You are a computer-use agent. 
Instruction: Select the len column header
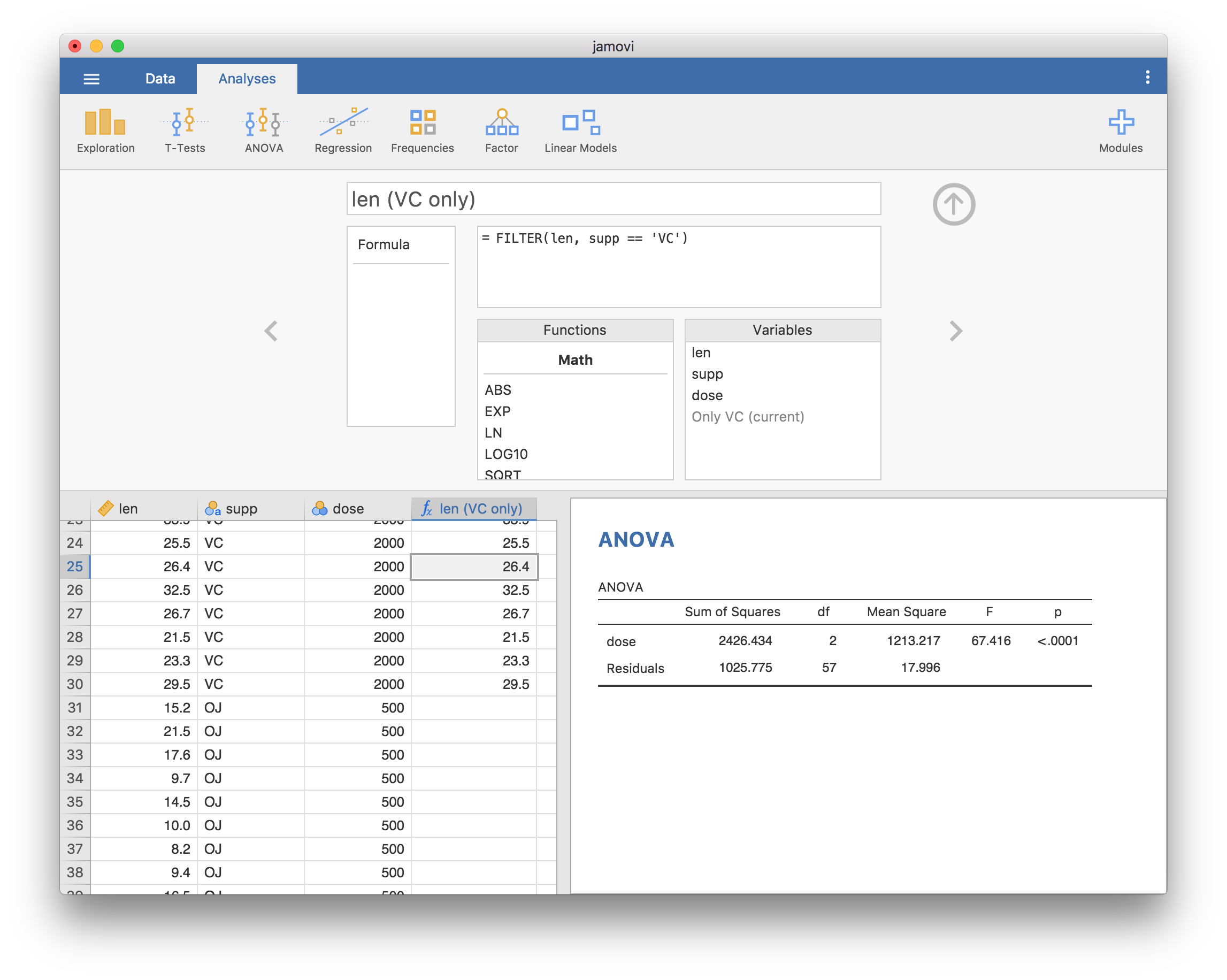144,508
